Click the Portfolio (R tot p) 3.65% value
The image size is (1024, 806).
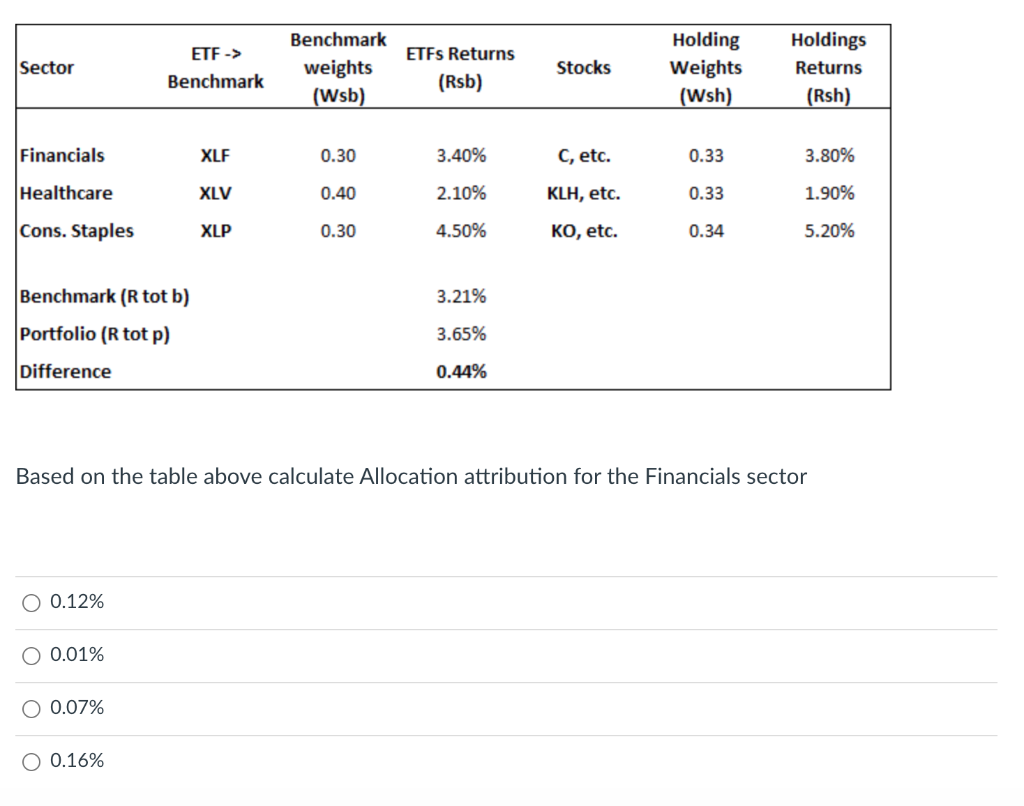click(461, 334)
